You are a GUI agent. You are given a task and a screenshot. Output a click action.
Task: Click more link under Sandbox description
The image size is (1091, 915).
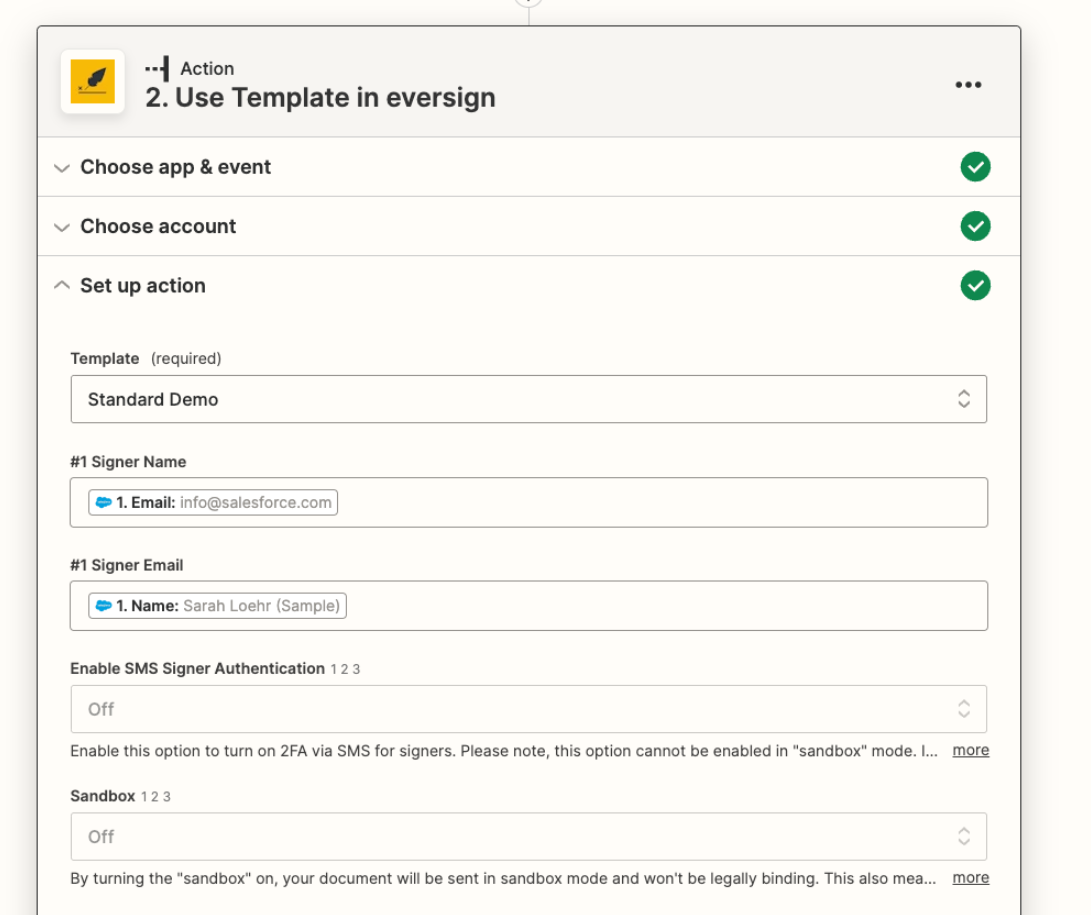click(x=971, y=877)
